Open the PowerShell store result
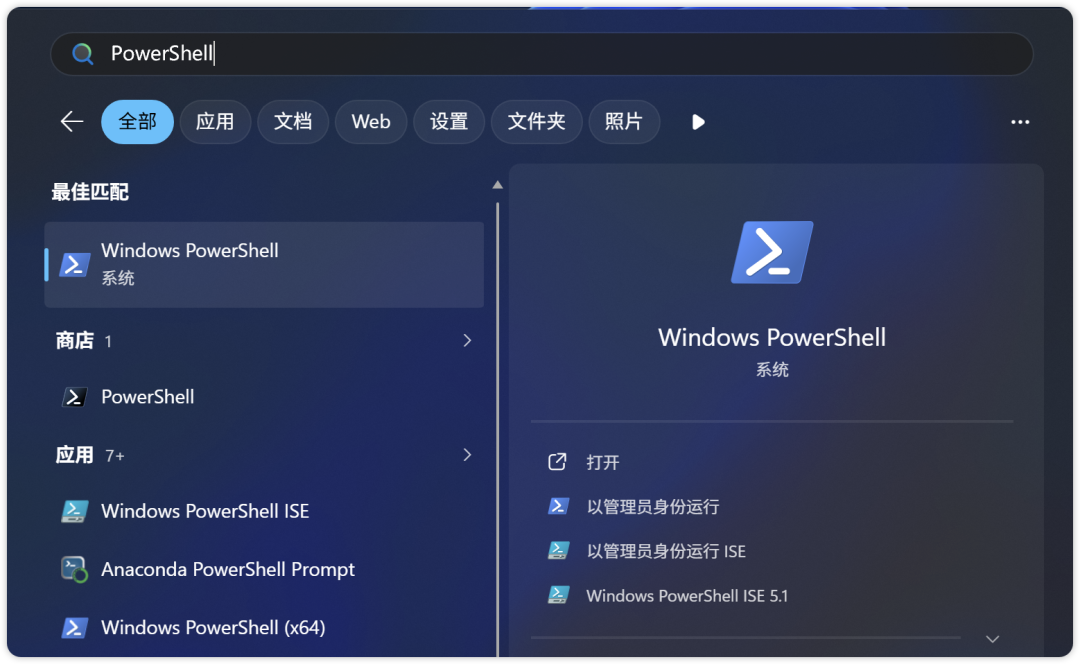1080x664 pixels. [x=264, y=397]
